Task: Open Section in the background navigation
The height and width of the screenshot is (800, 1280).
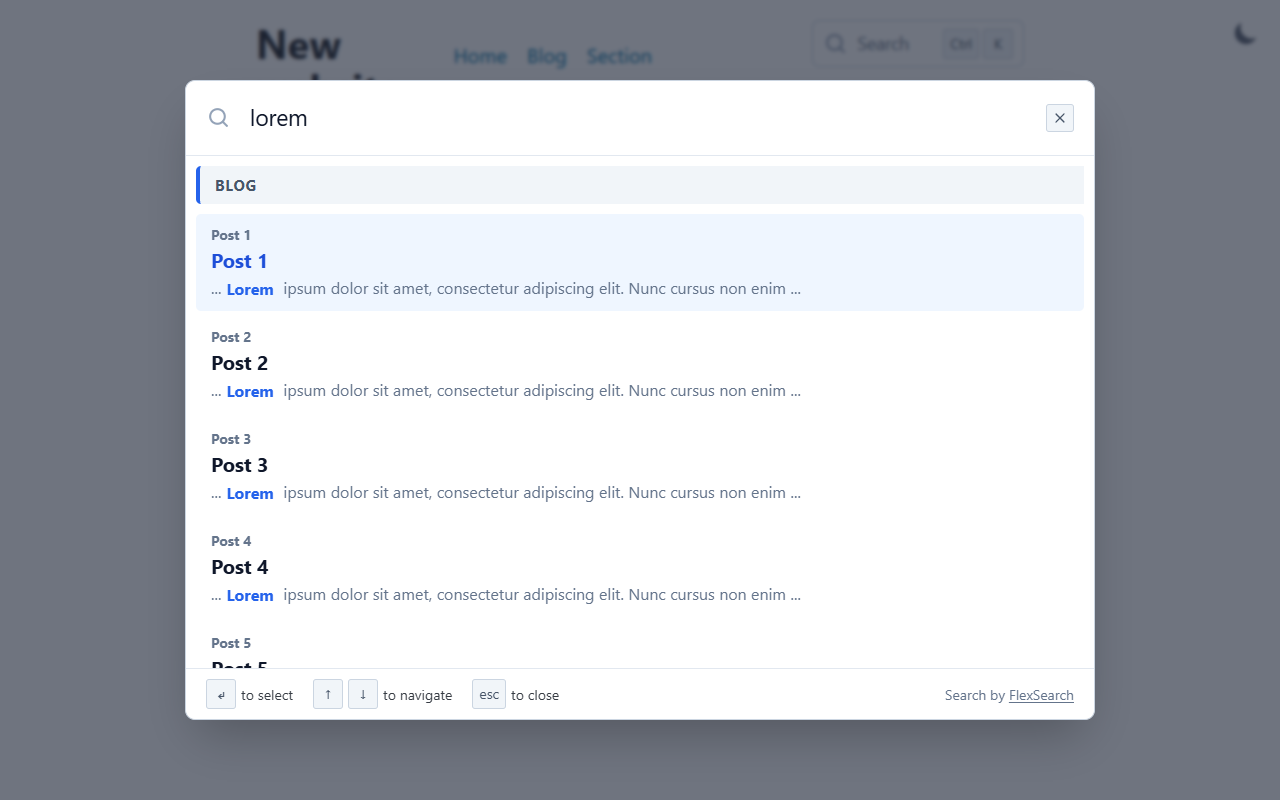Action: 619,56
